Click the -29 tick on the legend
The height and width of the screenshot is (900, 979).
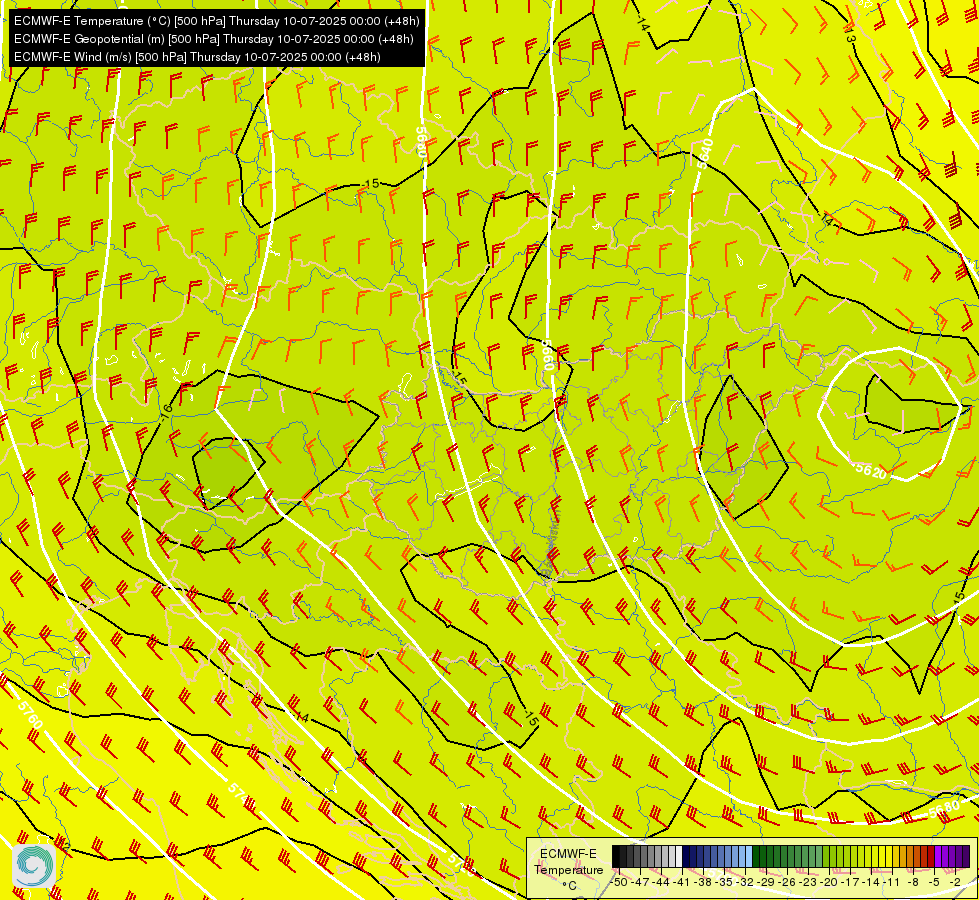tap(765, 882)
